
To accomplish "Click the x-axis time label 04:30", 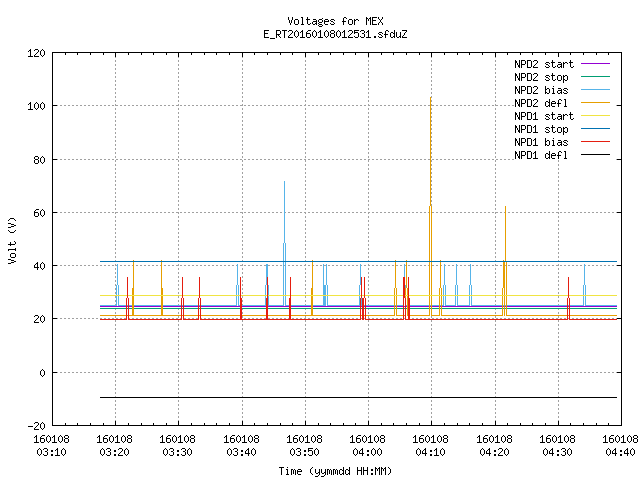I will pos(558,453).
